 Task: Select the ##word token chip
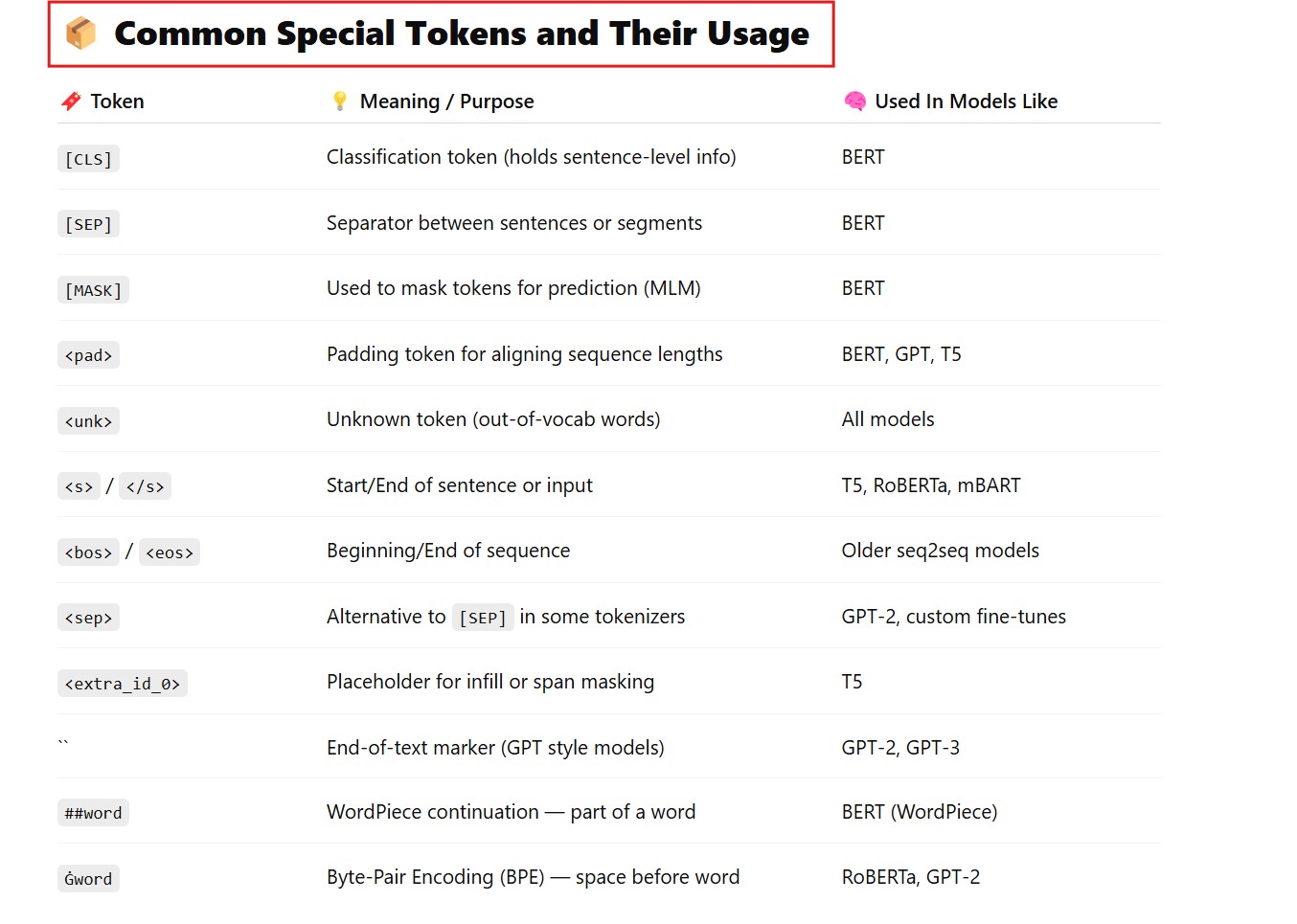pyautogui.click(x=93, y=813)
